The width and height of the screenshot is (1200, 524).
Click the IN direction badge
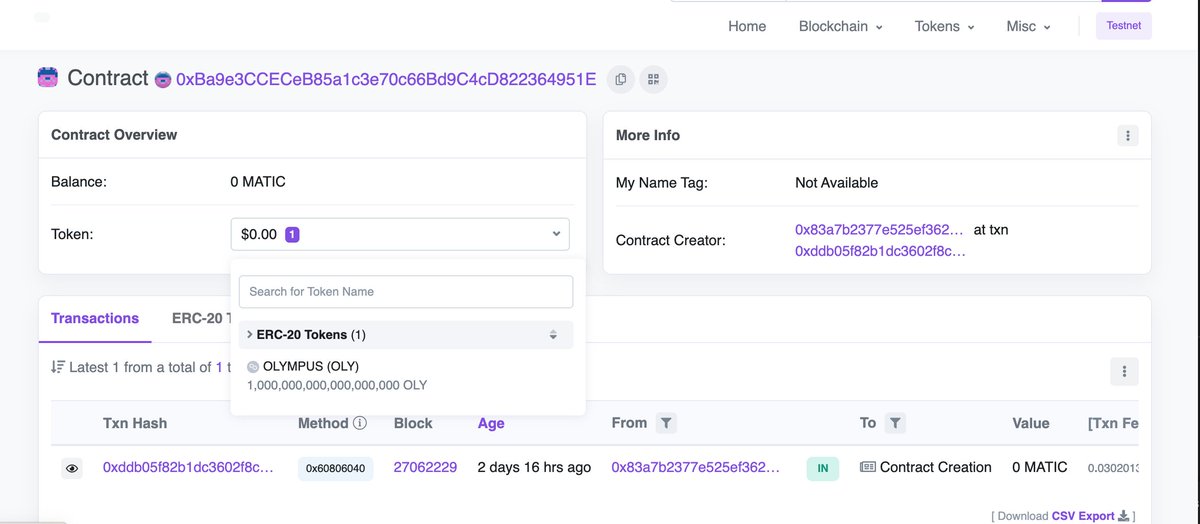pos(822,468)
